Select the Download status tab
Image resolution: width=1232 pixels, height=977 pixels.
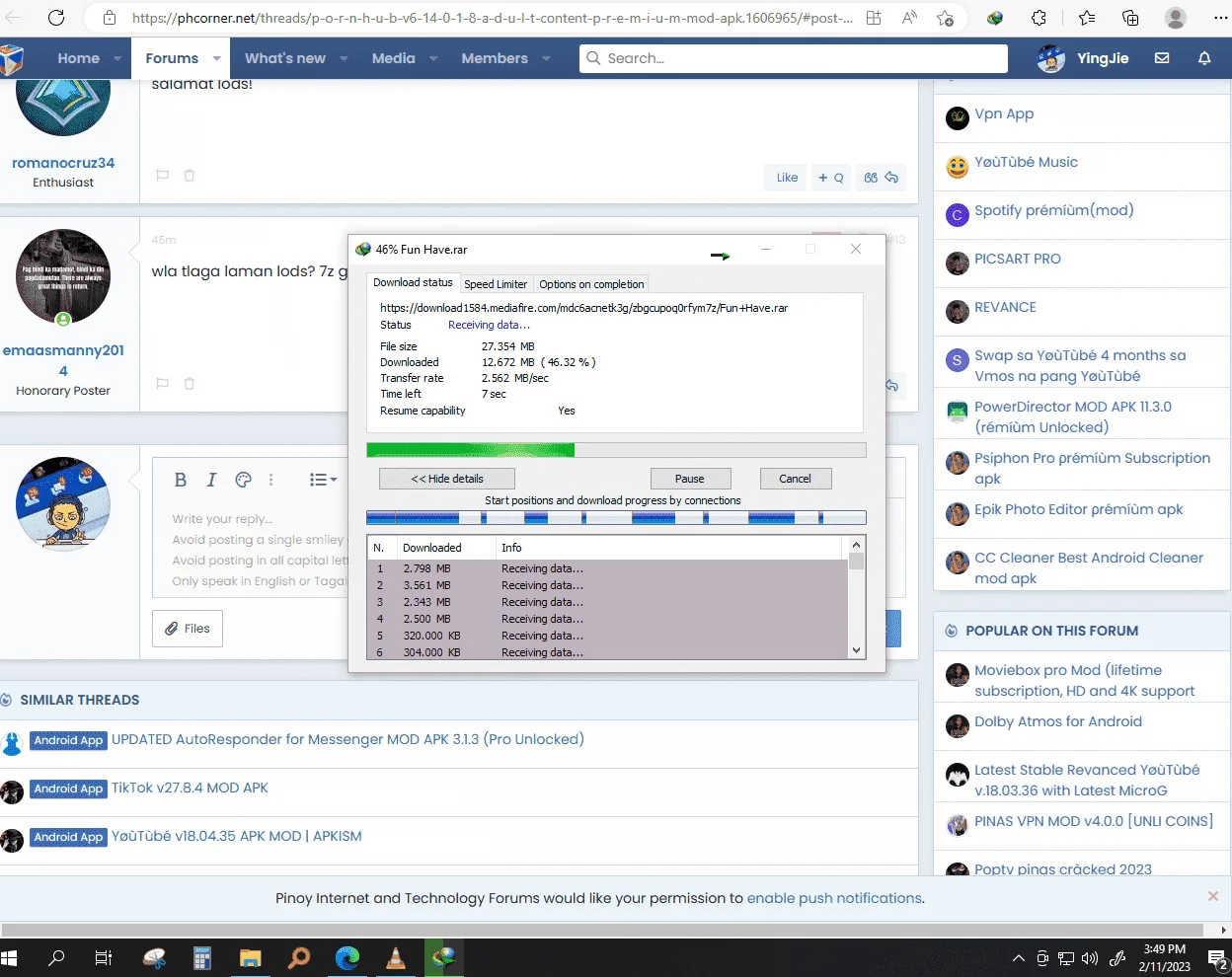point(413,282)
